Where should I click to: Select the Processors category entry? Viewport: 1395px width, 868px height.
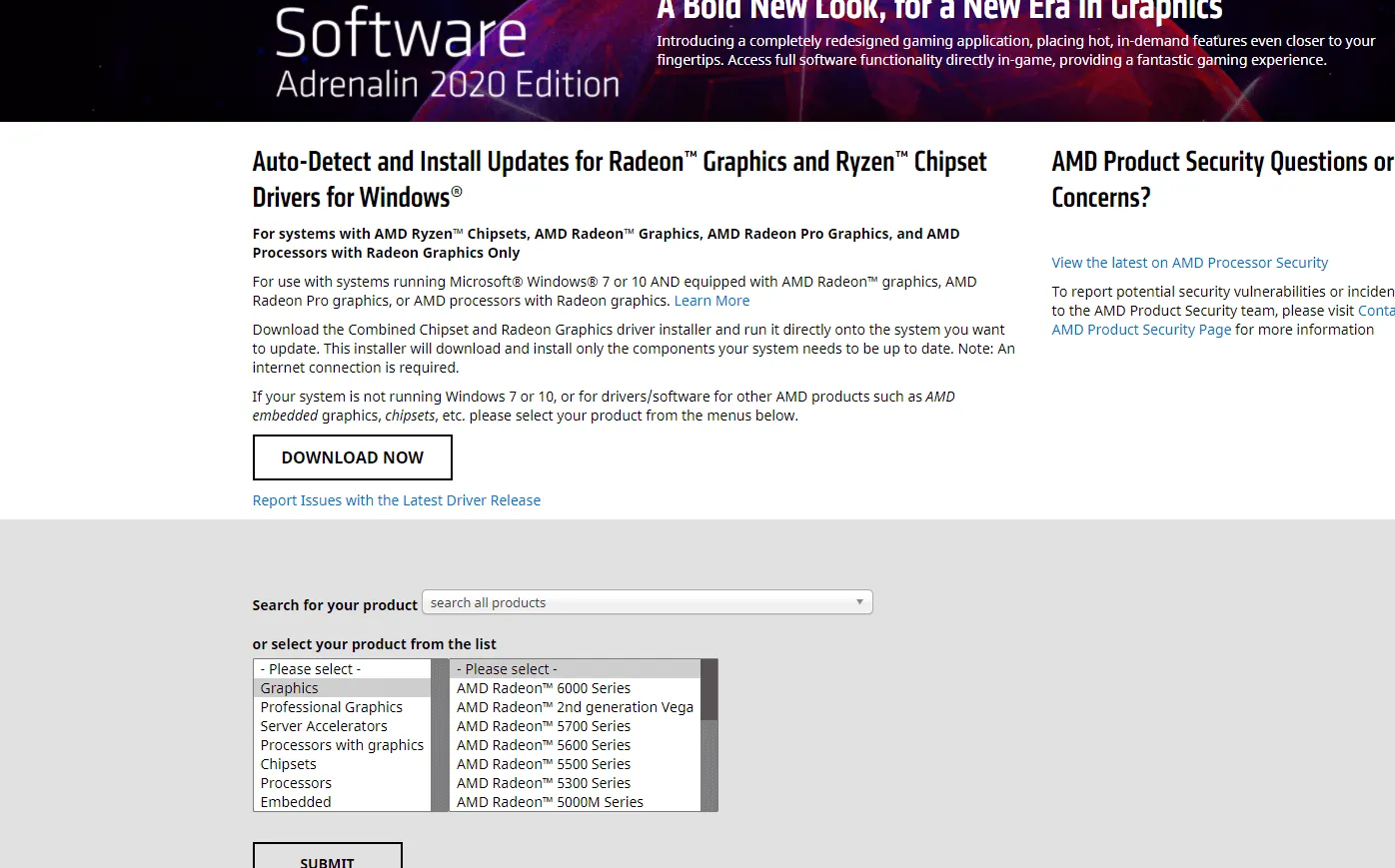(296, 783)
